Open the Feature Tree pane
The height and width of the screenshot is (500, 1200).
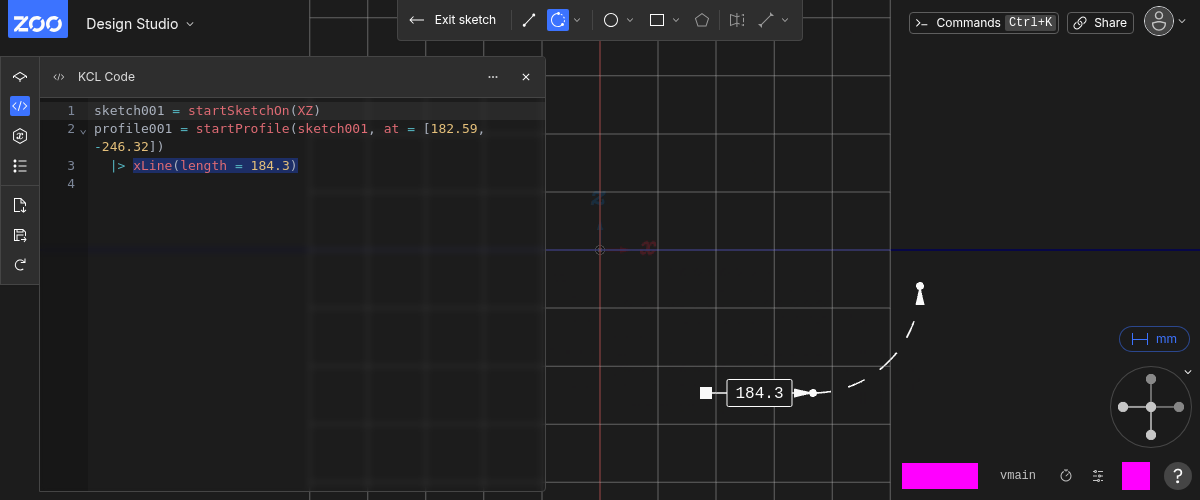point(20,76)
